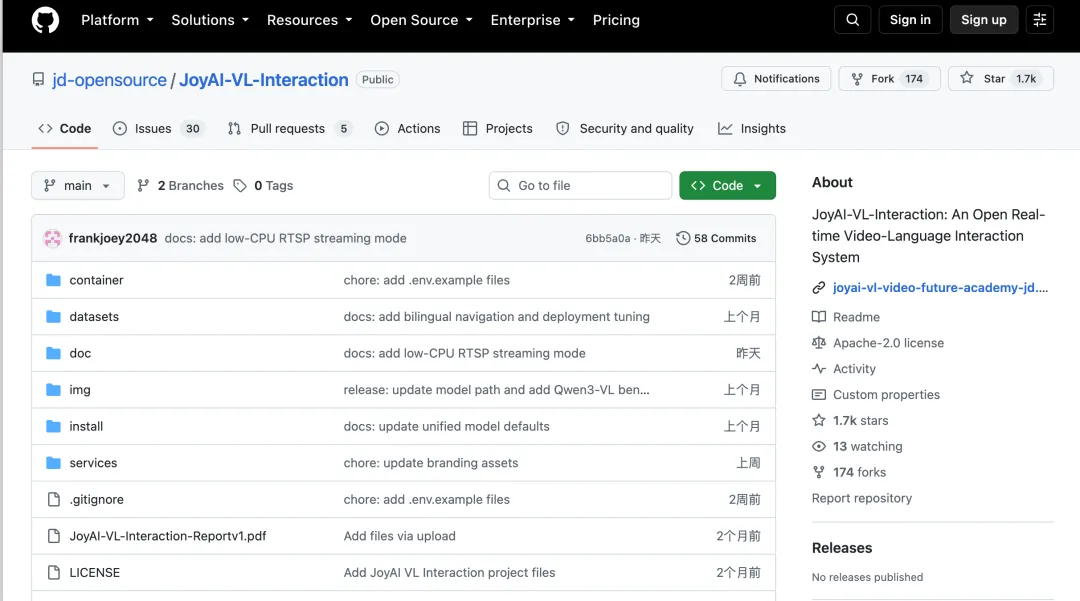Click the LICENSE file icon
The image size is (1080, 601).
click(x=53, y=572)
